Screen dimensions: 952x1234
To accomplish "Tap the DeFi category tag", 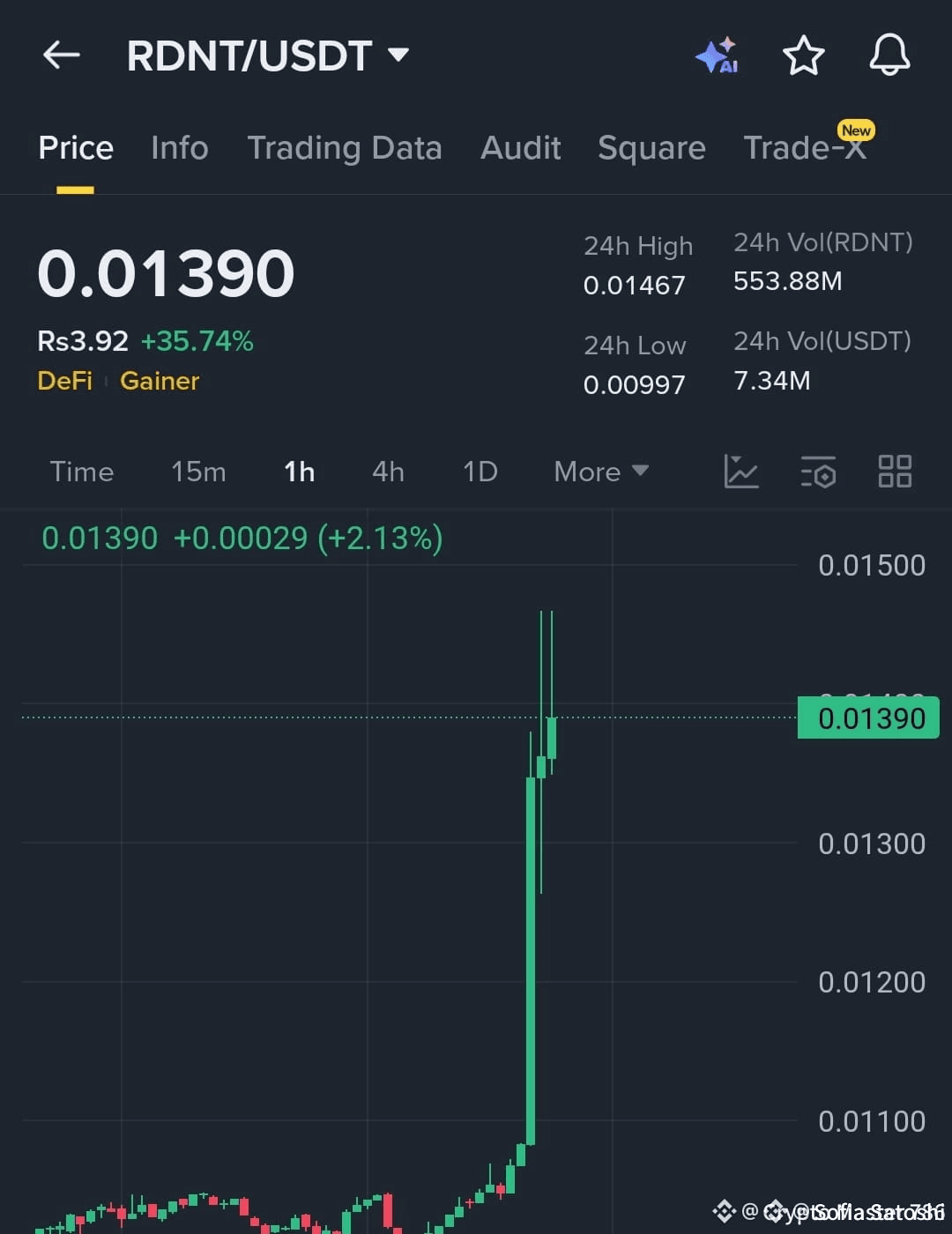I will pyautogui.click(x=65, y=381).
